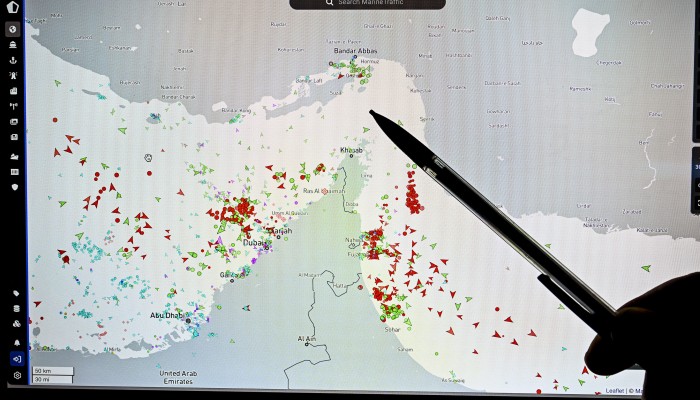The image size is (700, 400).
Task: Click the lighthouse icon in the sidebar
Action: coord(14,75)
